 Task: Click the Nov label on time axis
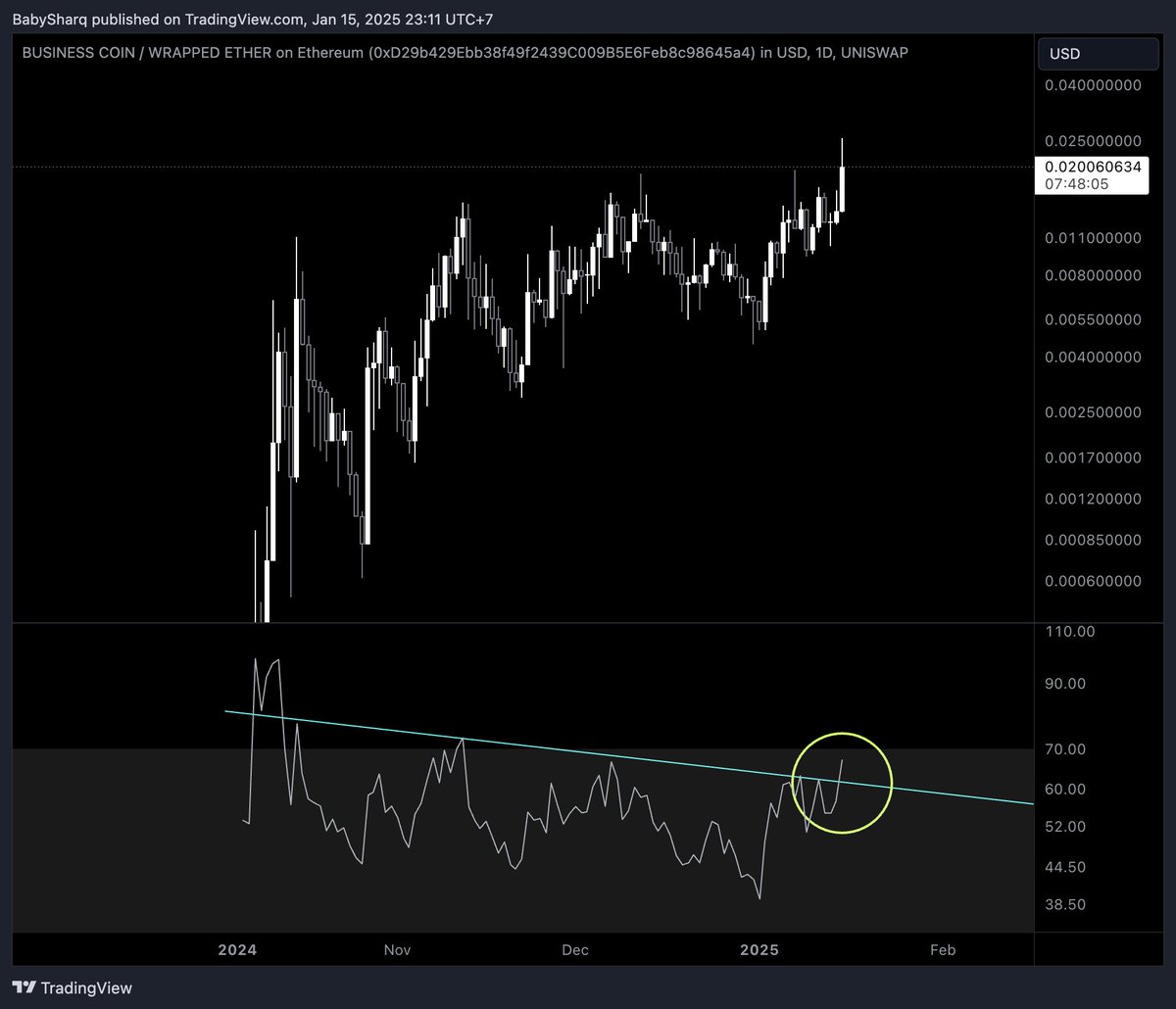click(x=397, y=949)
